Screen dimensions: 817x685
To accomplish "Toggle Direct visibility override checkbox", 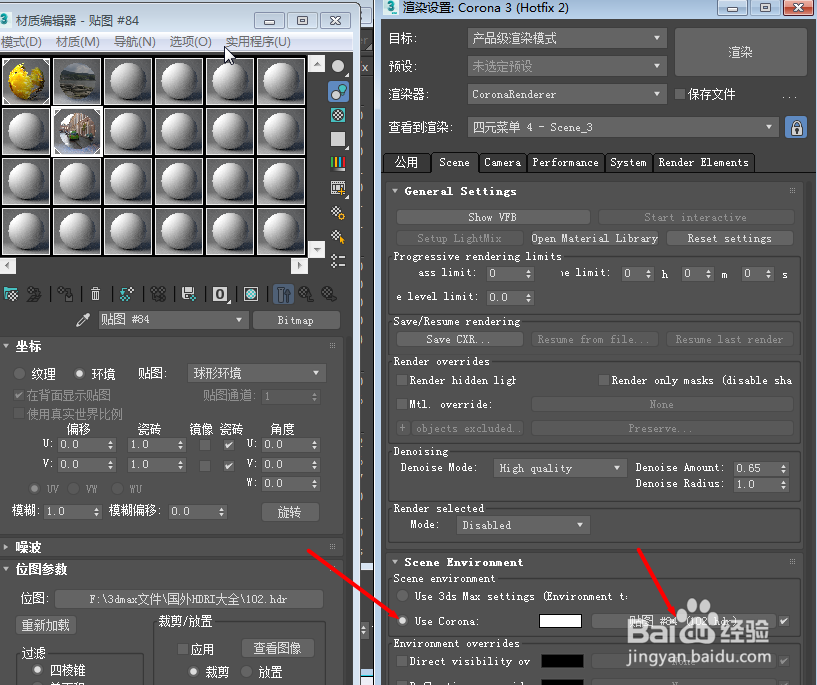I will click(x=402, y=661).
